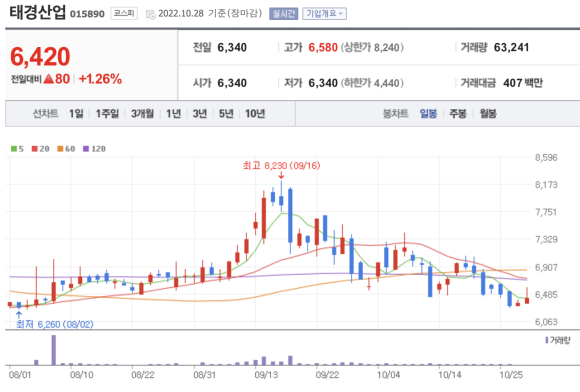Click the red 20-day moving average swatch

coord(35,149)
